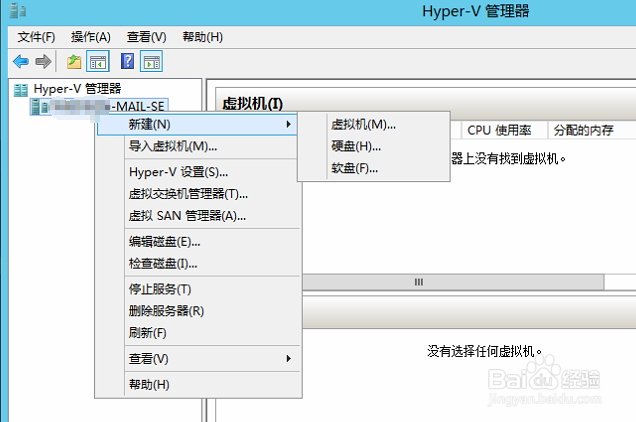The image size is (636, 422).
Task: Select 导入虚拟机(M)... in context menu
Action: pos(199,146)
